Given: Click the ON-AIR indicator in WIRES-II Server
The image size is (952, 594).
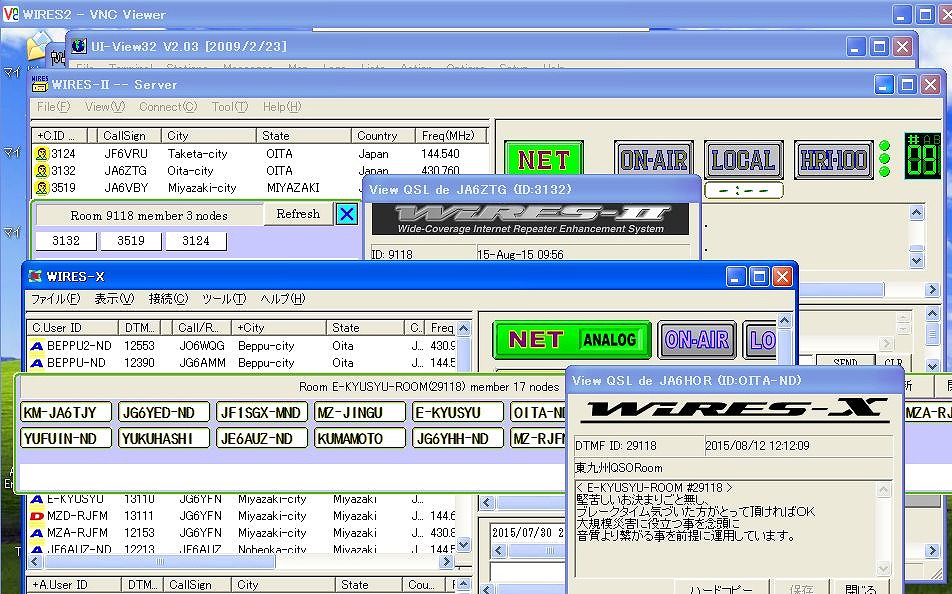Looking at the screenshot, I should pyautogui.click(x=654, y=160).
